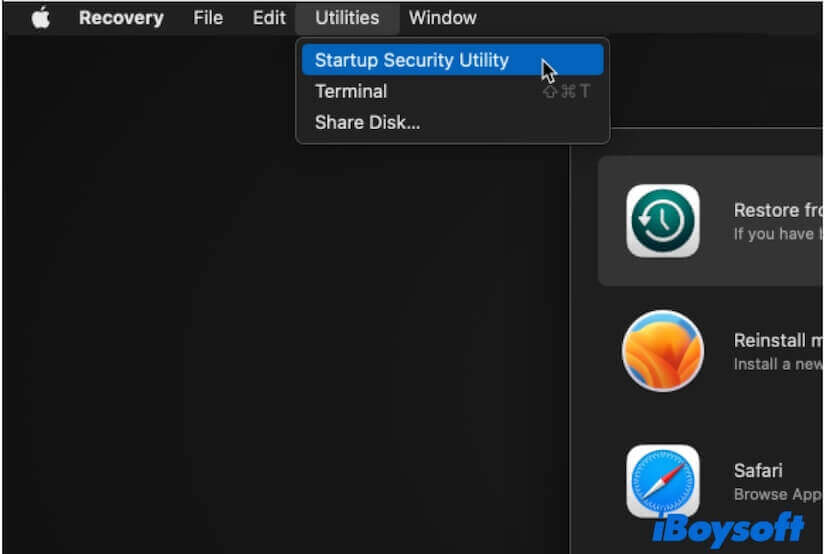
Task: Open the Apple menu
Action: tap(40, 18)
